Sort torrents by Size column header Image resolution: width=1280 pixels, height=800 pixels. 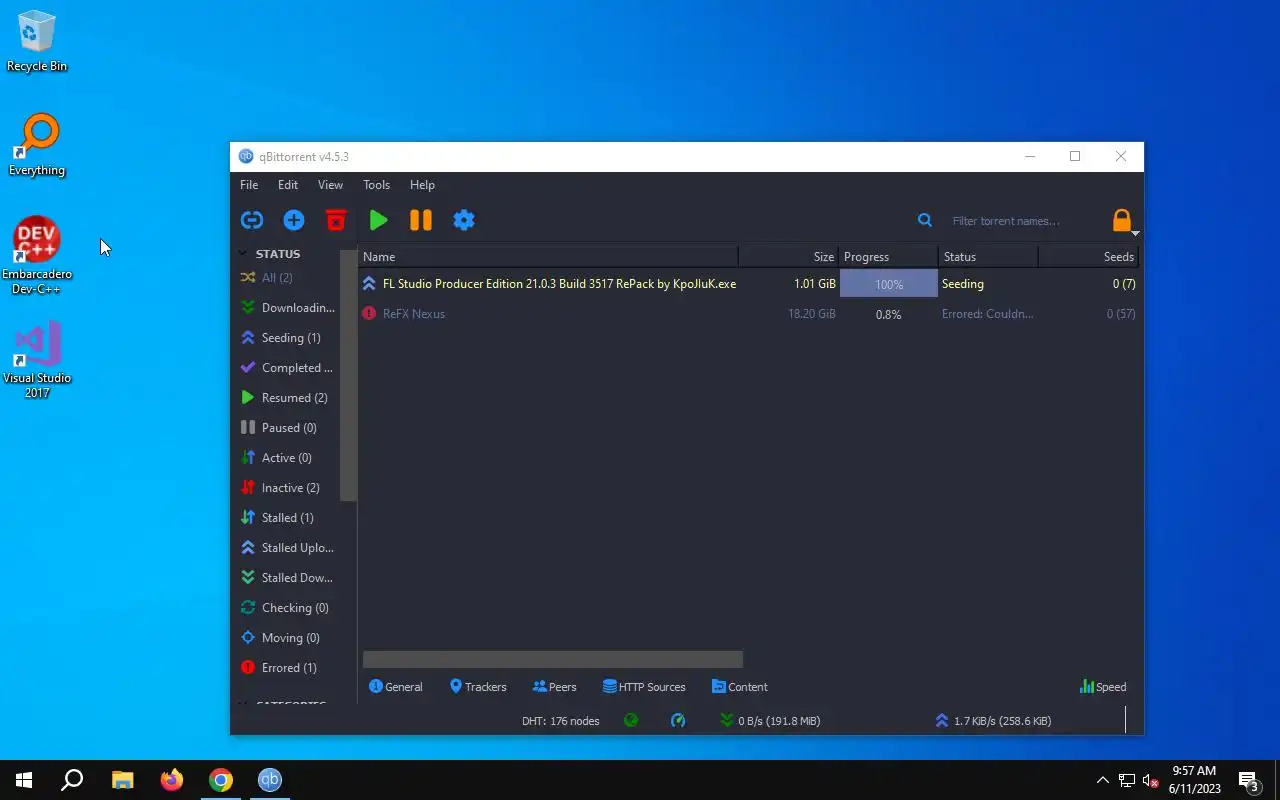(788, 256)
